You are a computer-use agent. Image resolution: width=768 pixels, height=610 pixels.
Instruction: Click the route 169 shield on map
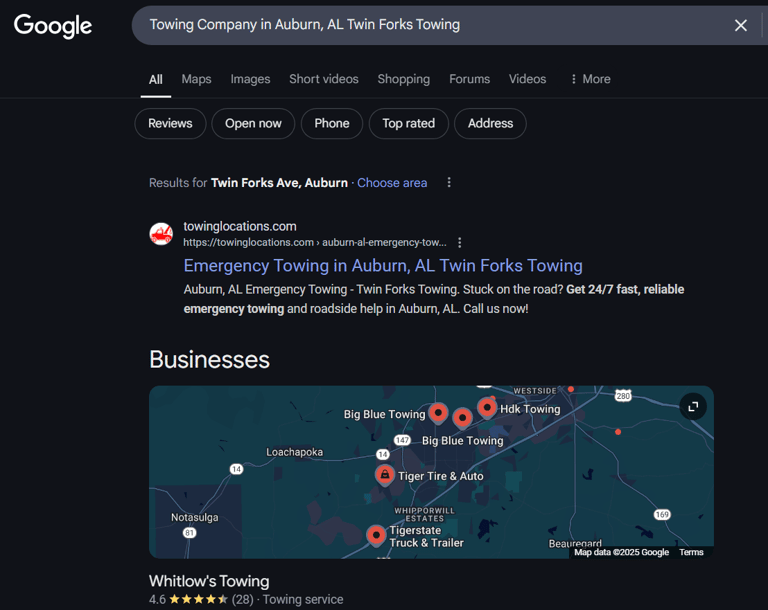coord(662,514)
